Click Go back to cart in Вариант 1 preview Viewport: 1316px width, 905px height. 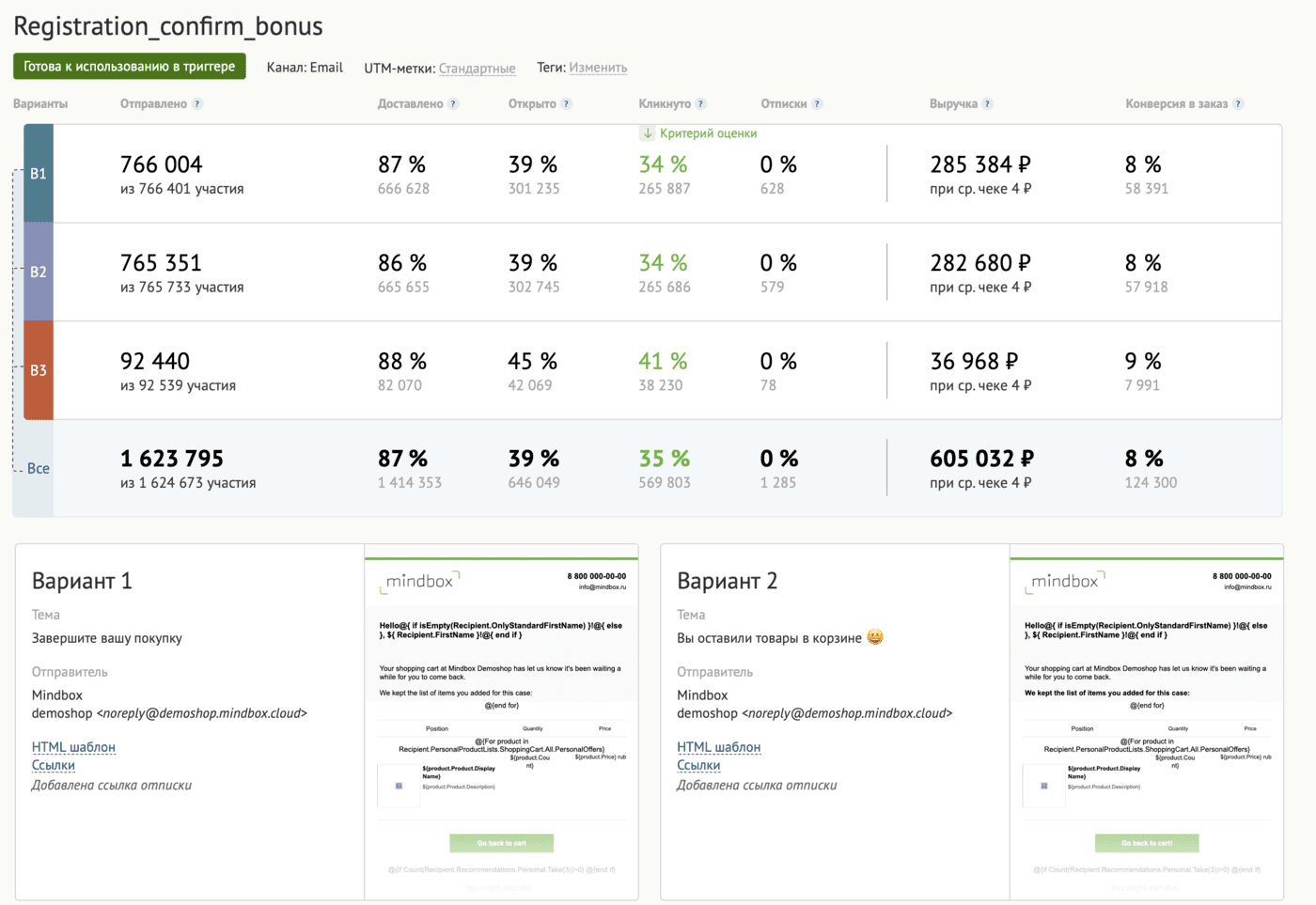click(x=502, y=843)
